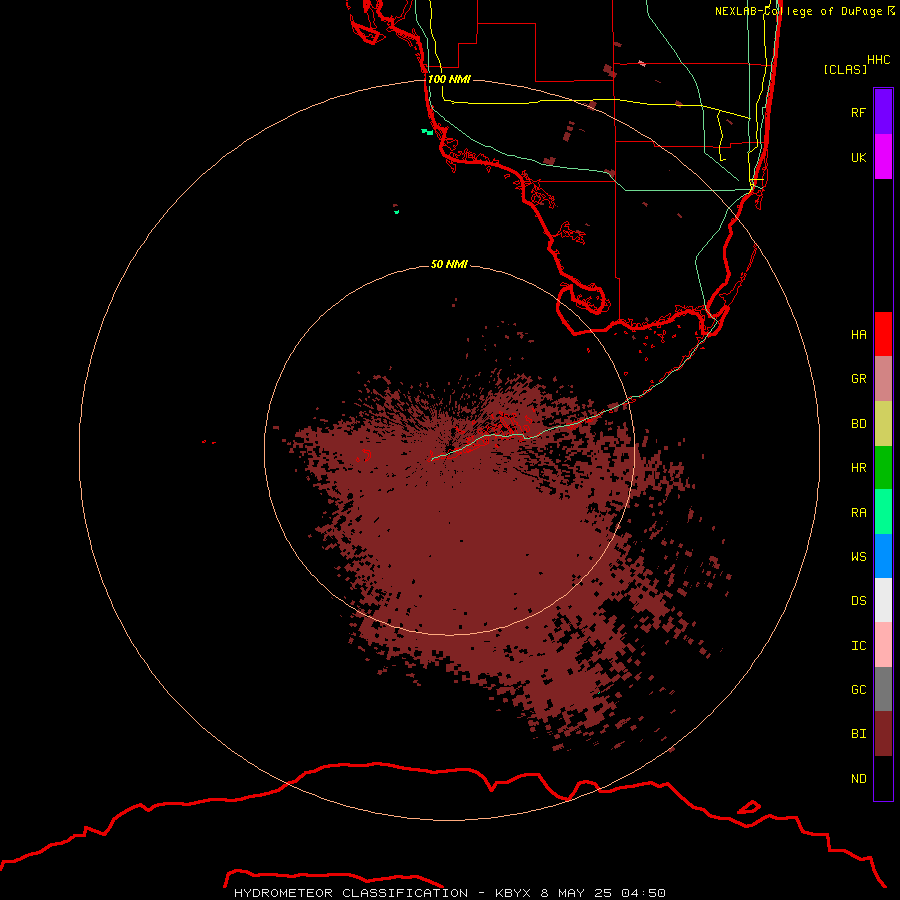
Task: Click the GR legend label
Action: point(858,379)
